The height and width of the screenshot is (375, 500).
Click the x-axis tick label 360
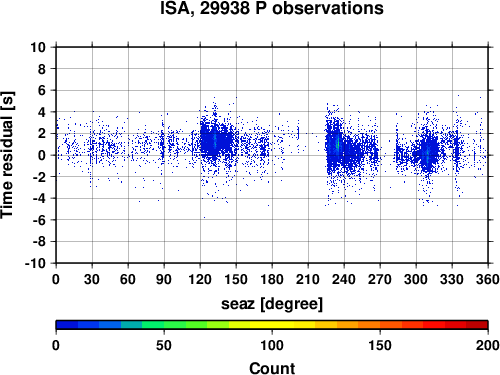click(x=488, y=279)
